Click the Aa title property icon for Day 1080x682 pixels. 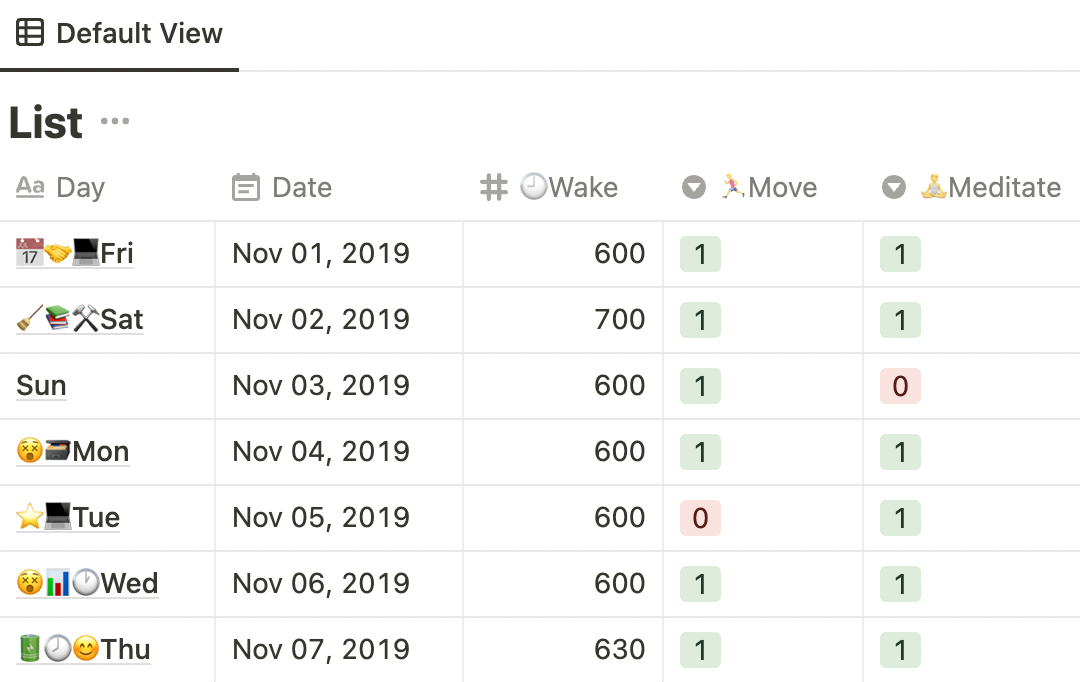[30, 187]
